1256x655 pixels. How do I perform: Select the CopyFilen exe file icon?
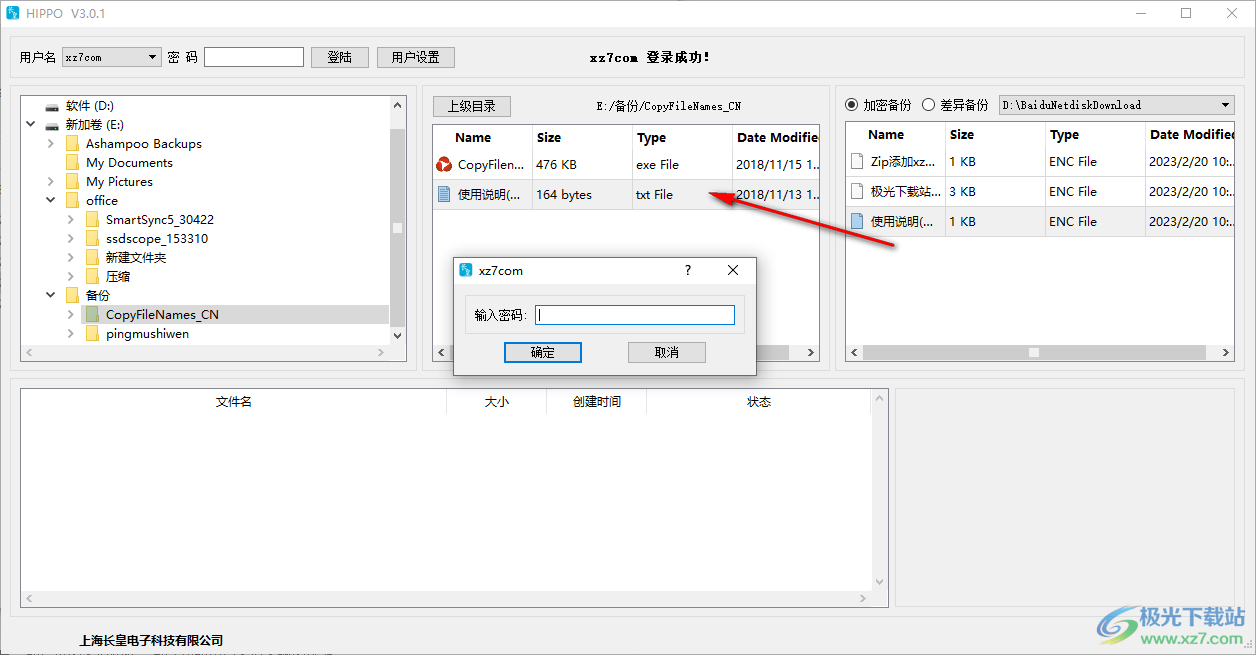(x=445, y=165)
